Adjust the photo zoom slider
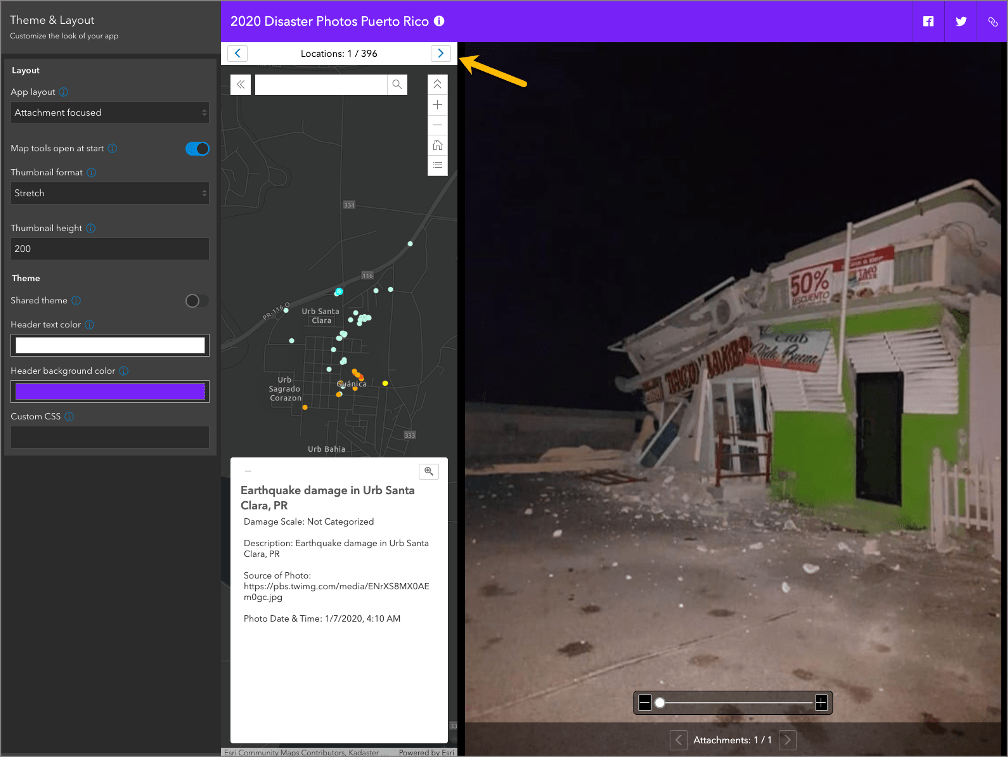1008x757 pixels. [x=660, y=702]
